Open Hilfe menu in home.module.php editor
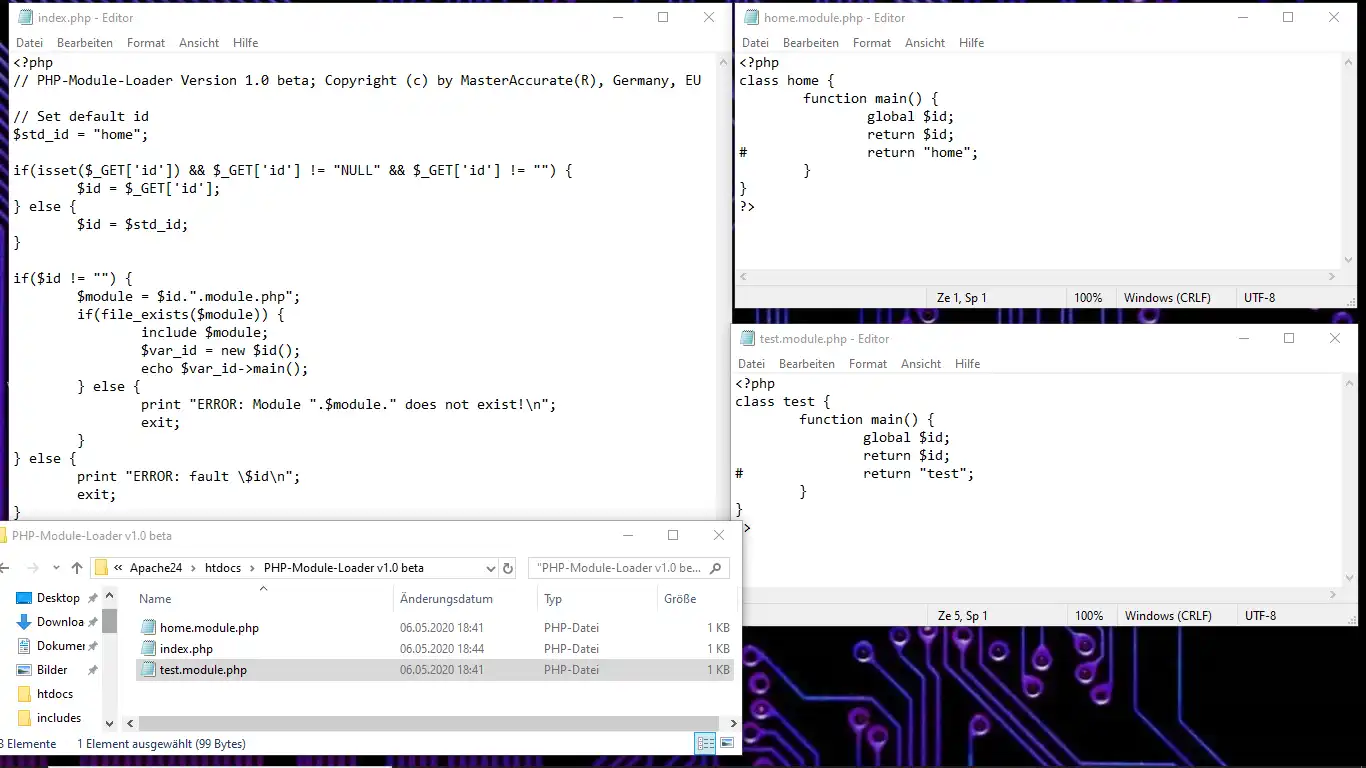 coord(972,43)
